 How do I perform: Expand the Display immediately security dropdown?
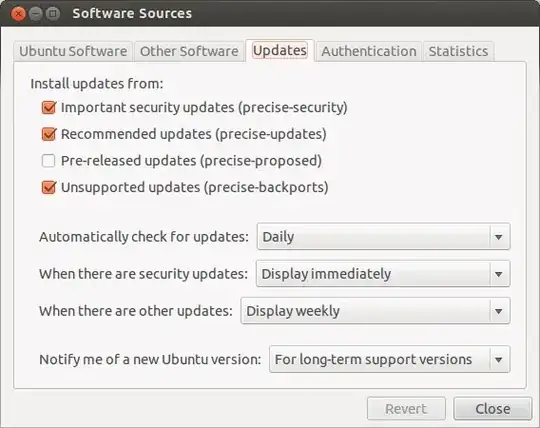(x=383, y=274)
